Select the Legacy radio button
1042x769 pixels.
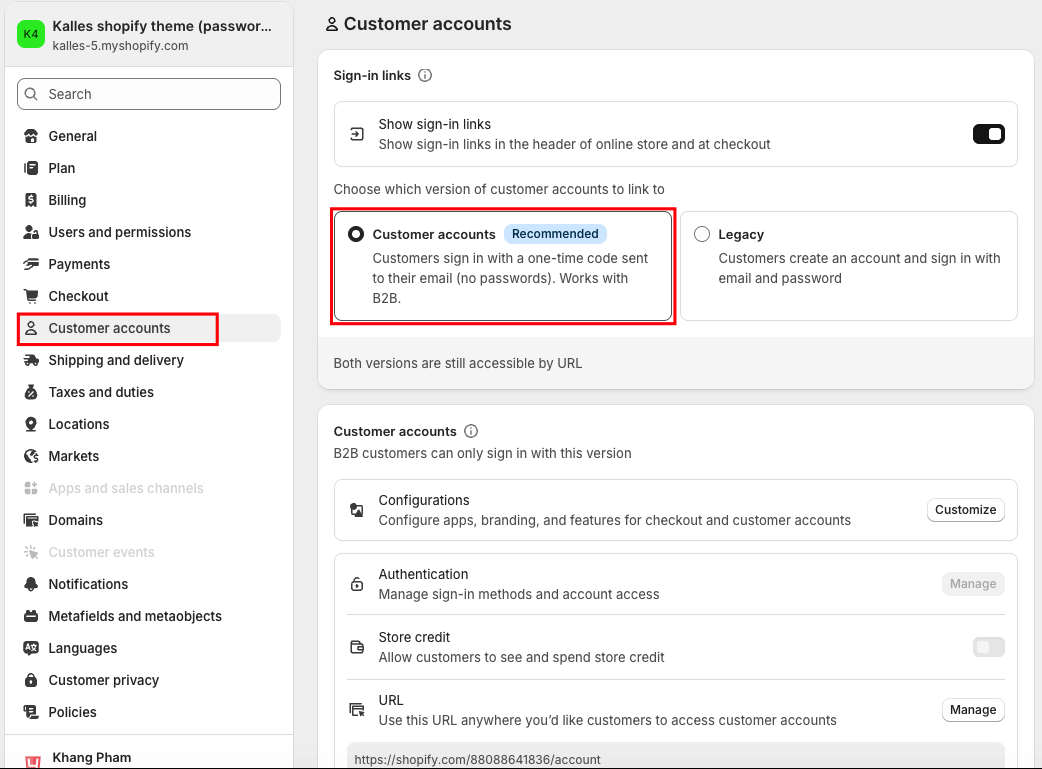click(702, 234)
